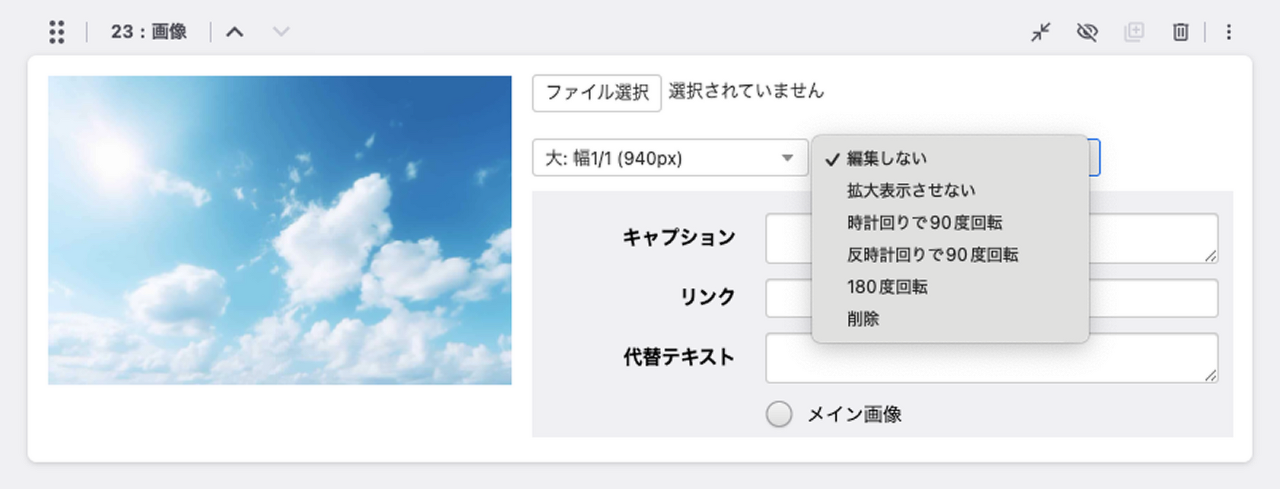Grab the six-dot drag handle icon
The width and height of the screenshot is (1280, 489).
(x=57, y=32)
